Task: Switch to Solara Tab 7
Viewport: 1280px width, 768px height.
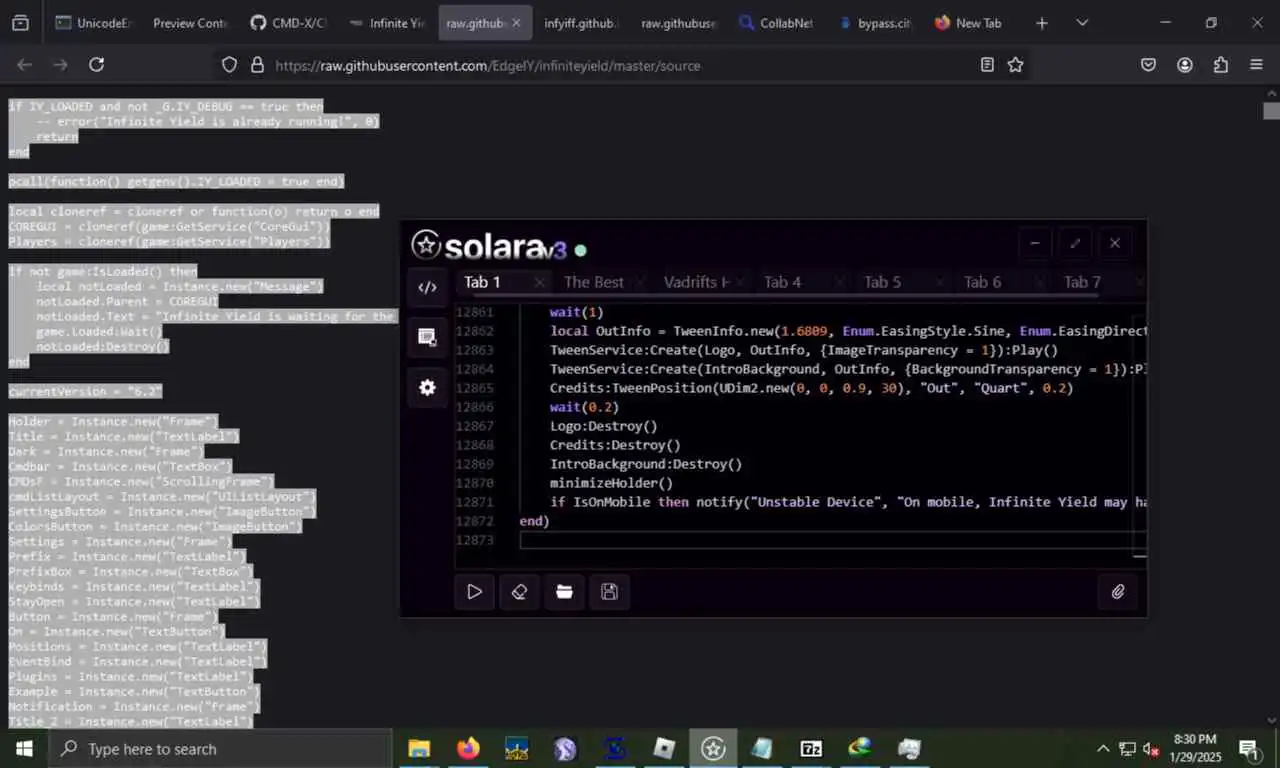Action: 1082,282
